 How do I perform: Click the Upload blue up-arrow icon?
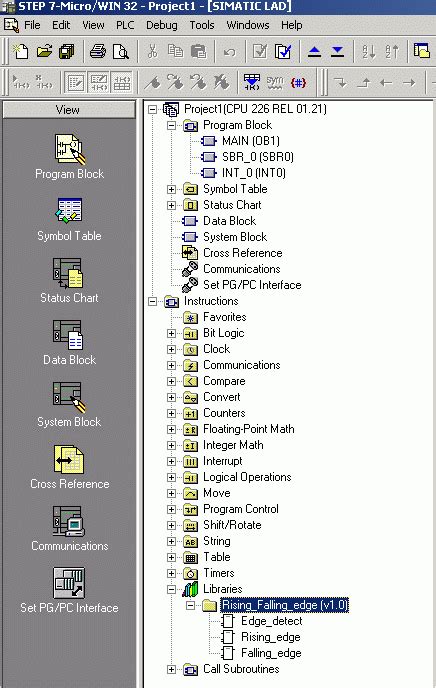tap(314, 52)
